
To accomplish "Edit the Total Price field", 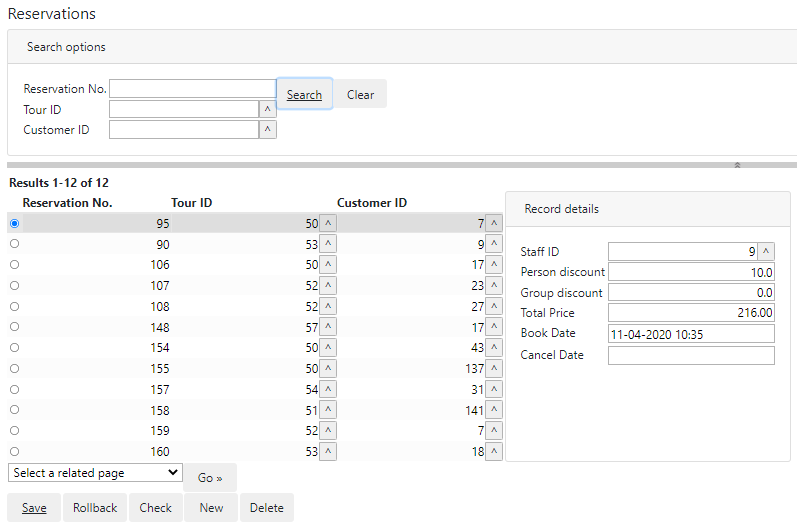I will coord(691,313).
